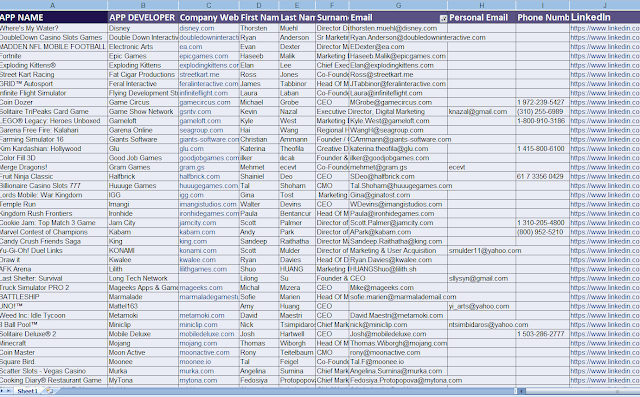Select the thorsten.muehl@disney.com email cell

click(x=398, y=28)
